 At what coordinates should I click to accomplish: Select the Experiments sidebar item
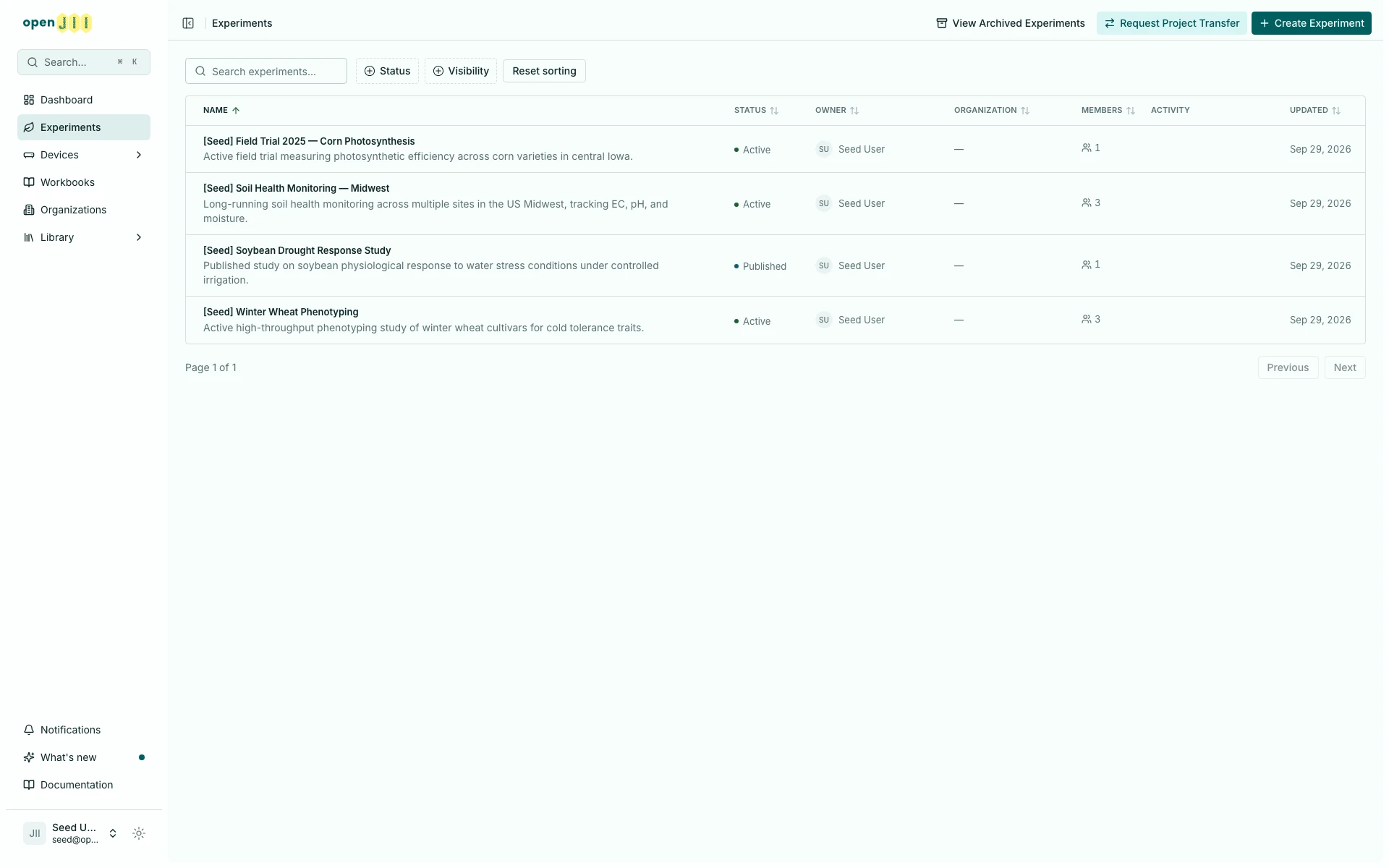tap(84, 127)
